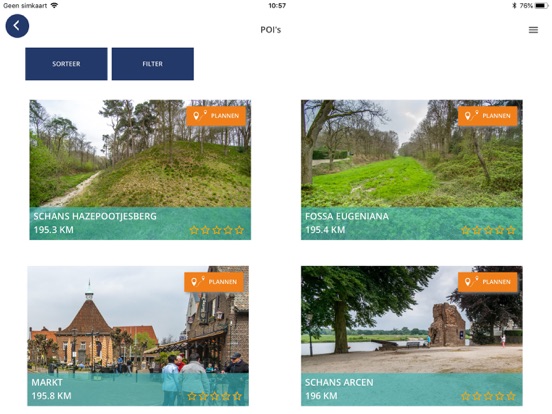
Task: Rate Schans Hazepootjesberg three stars
Action: coord(217,230)
